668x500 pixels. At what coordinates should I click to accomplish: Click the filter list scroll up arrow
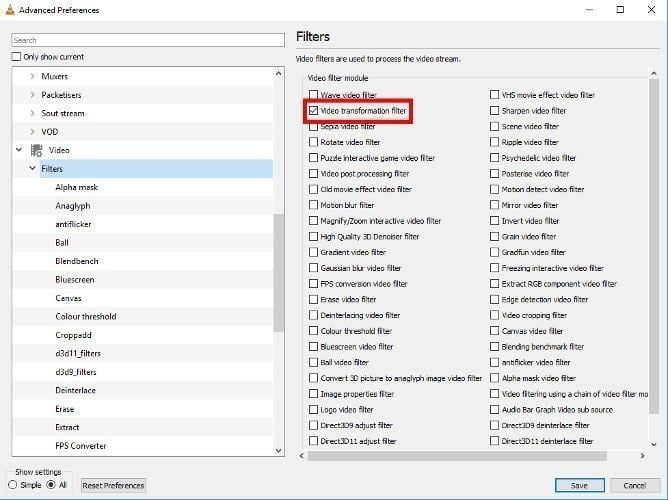[x=654, y=74]
